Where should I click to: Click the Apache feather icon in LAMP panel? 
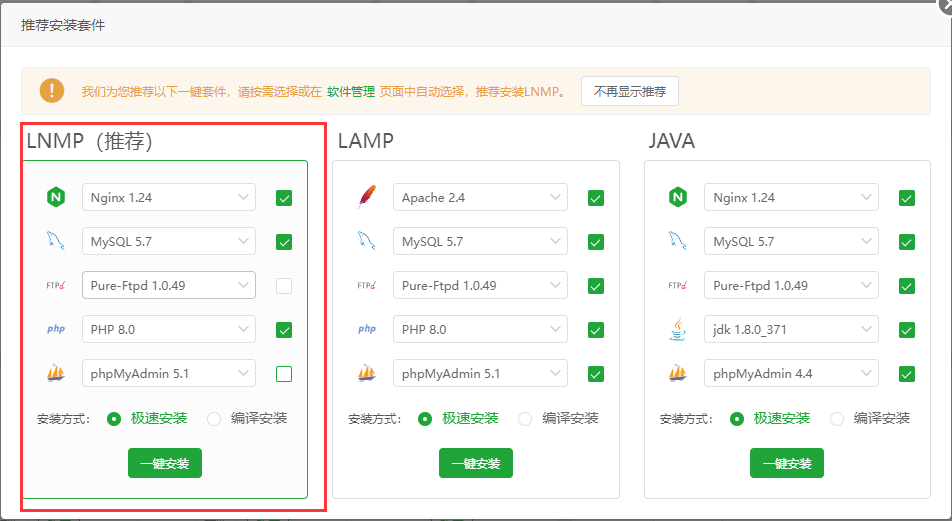coord(367,197)
